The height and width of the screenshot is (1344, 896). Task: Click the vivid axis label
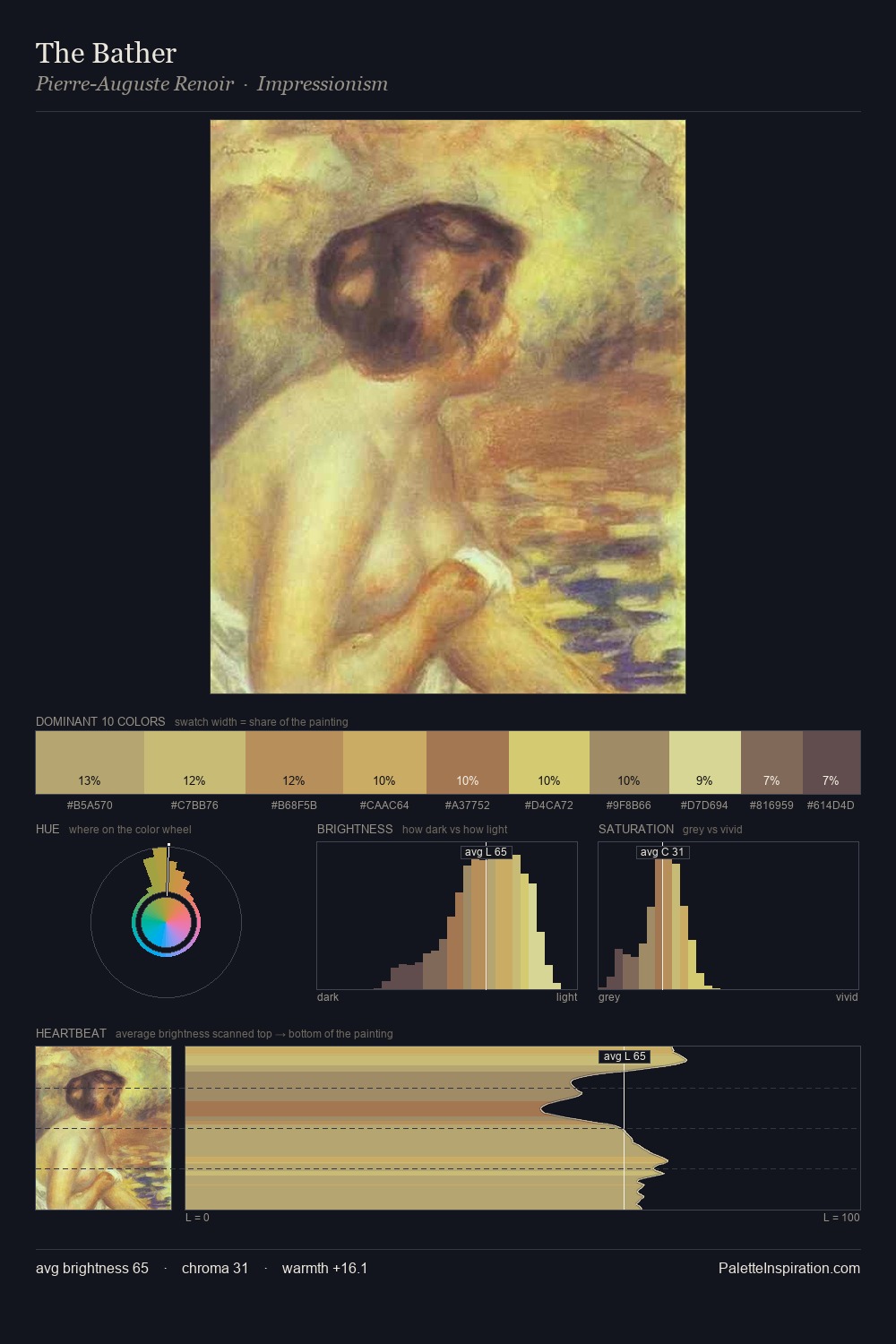click(x=847, y=997)
